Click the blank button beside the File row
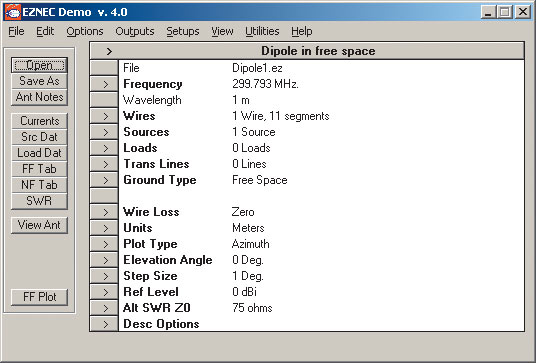Image resolution: width=536 pixels, height=363 pixels. tap(104, 68)
